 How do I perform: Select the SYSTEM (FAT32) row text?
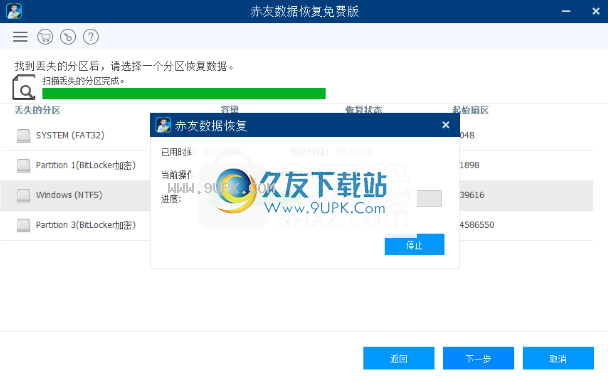point(70,135)
